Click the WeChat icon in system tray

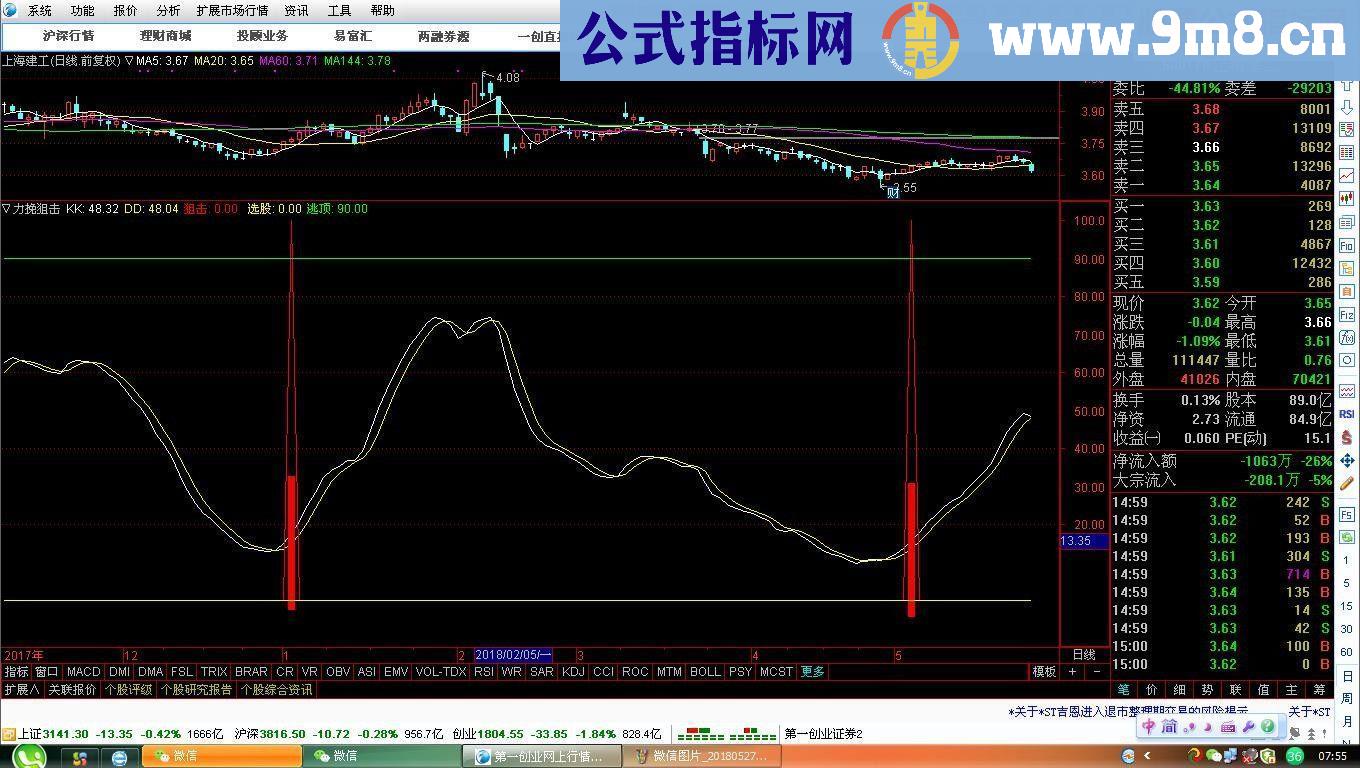point(1213,755)
